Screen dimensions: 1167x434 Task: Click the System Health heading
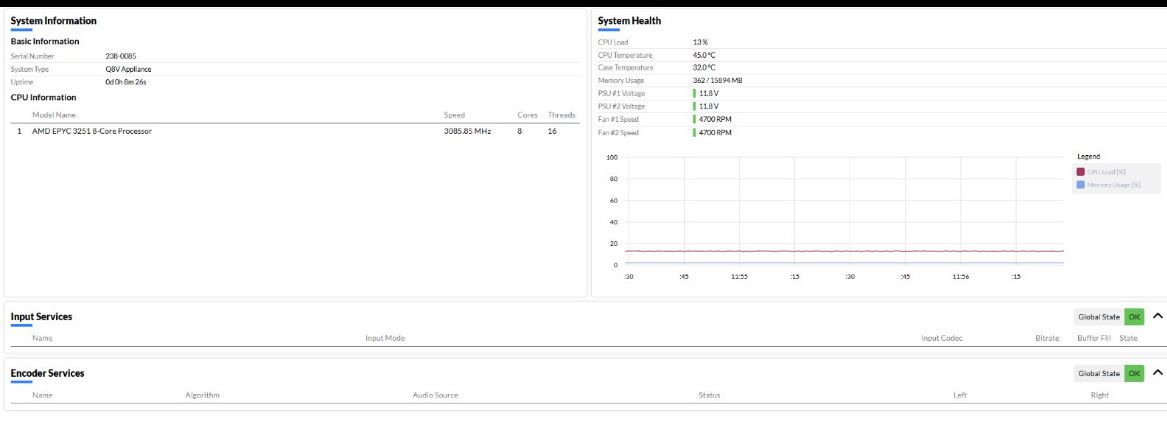[630, 21]
